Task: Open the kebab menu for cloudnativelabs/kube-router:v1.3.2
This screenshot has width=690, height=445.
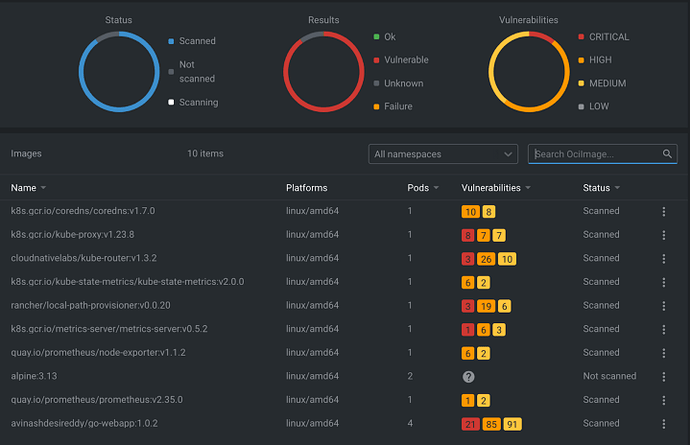Action: (x=662, y=259)
